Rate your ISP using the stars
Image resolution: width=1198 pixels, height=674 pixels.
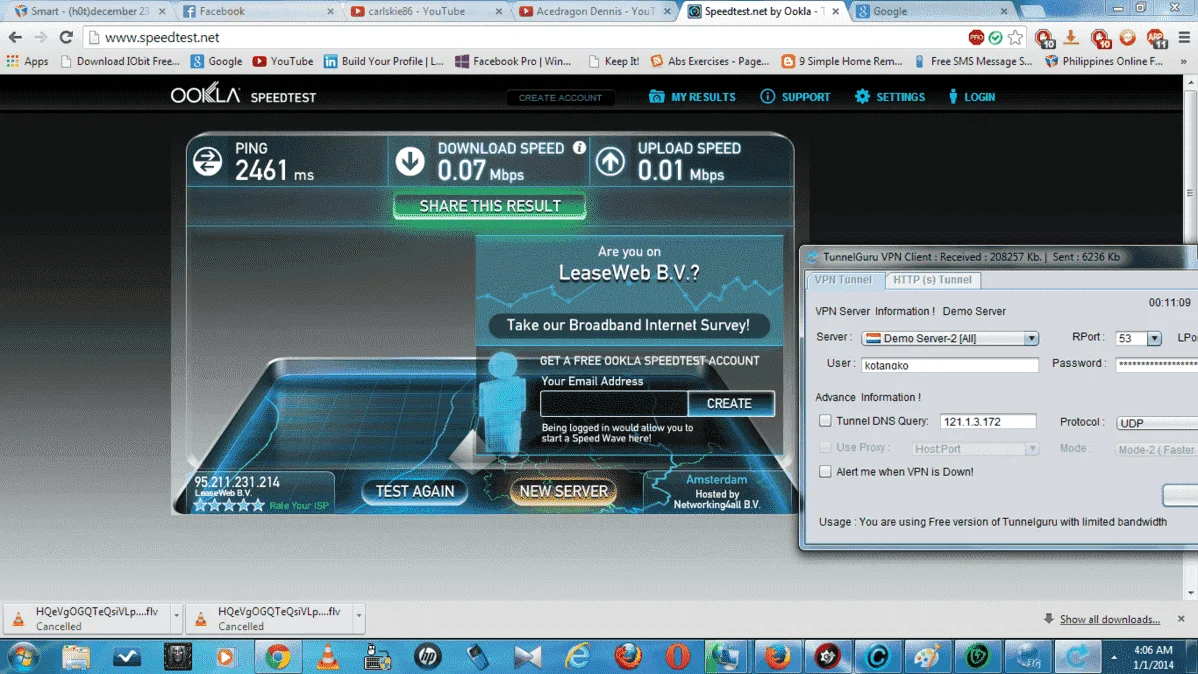point(229,505)
